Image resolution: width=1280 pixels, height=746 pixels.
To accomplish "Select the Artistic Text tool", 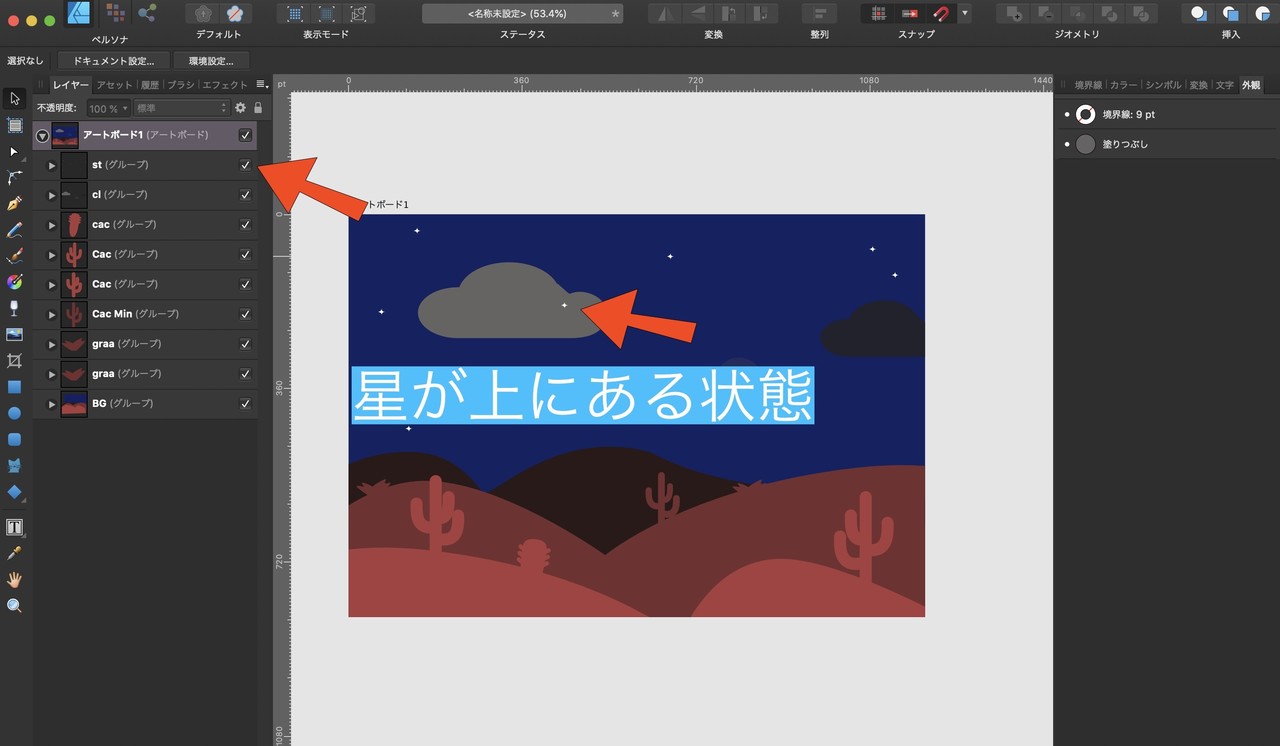I will (14, 526).
